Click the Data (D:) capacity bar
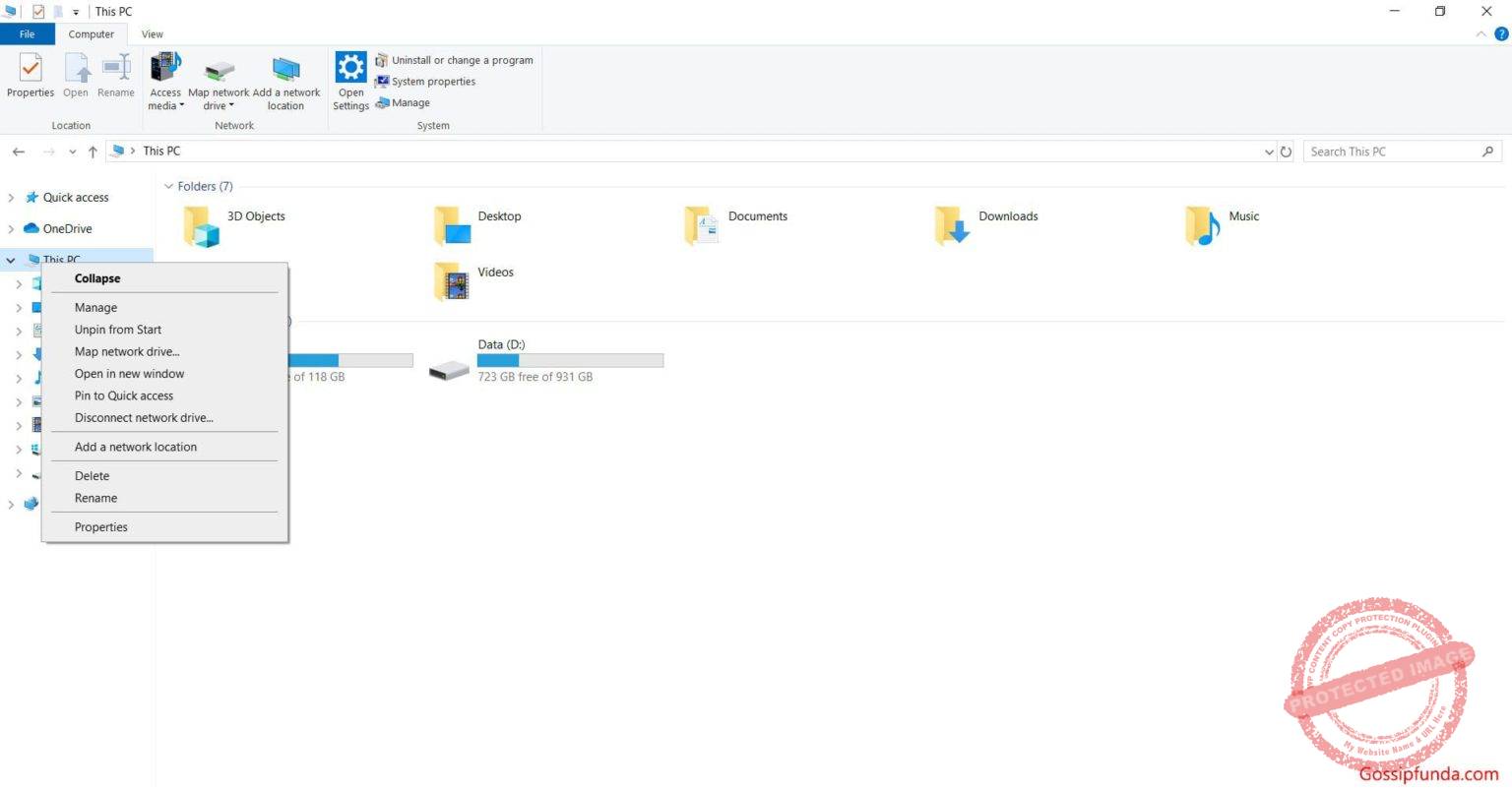The image size is (1512, 791). coord(569,360)
